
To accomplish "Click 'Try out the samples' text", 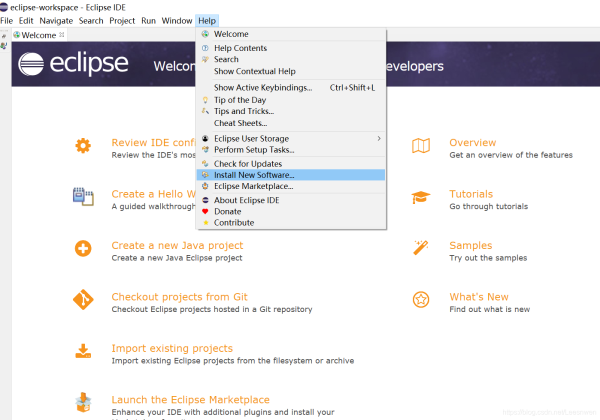I will coord(488,258).
